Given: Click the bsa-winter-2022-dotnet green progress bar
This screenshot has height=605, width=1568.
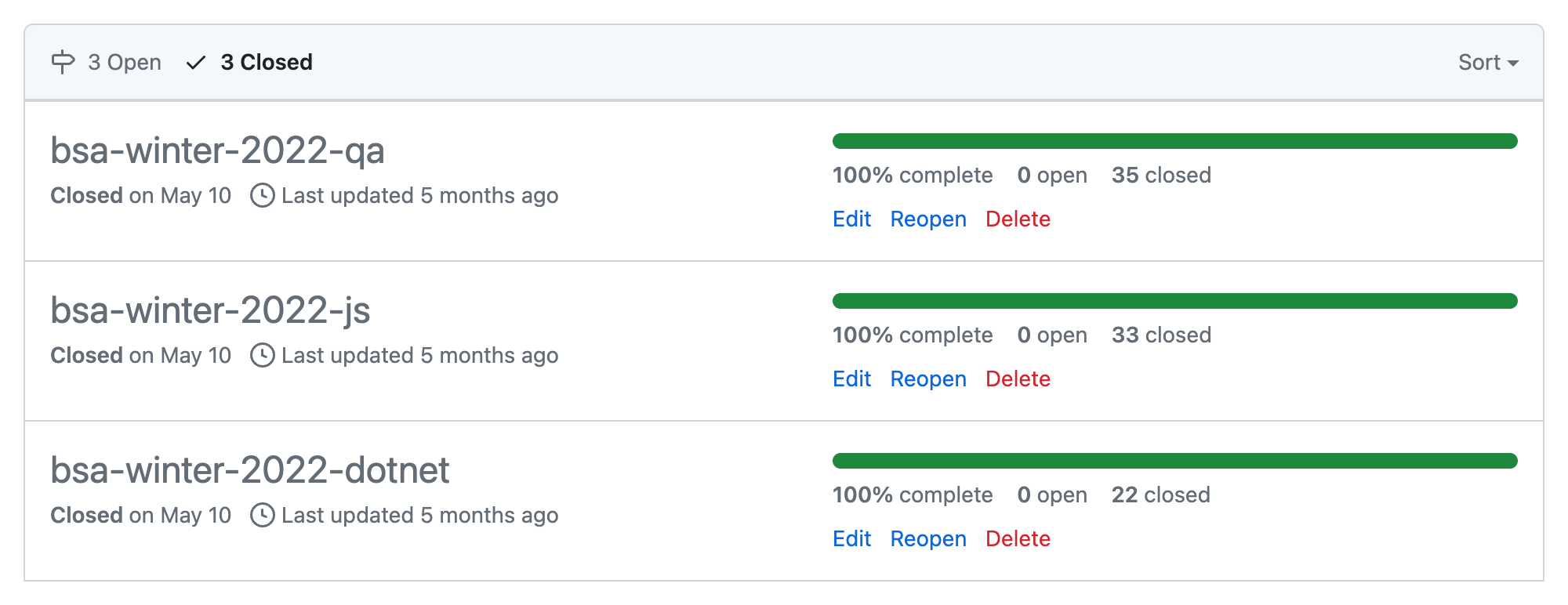Looking at the screenshot, I should pyautogui.click(x=1174, y=461).
